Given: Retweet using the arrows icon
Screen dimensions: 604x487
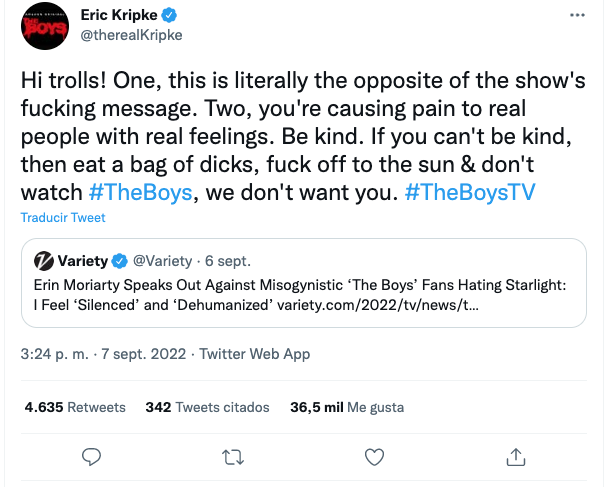Looking at the screenshot, I should click(232, 457).
